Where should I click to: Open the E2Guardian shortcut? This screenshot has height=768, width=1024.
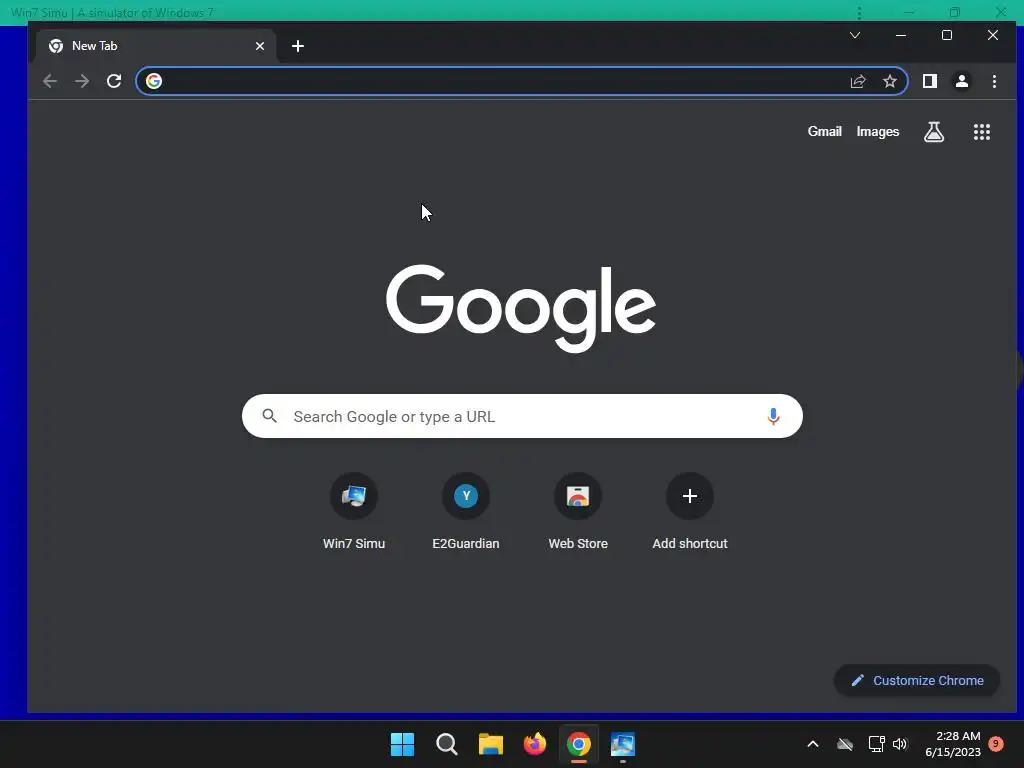(466, 511)
